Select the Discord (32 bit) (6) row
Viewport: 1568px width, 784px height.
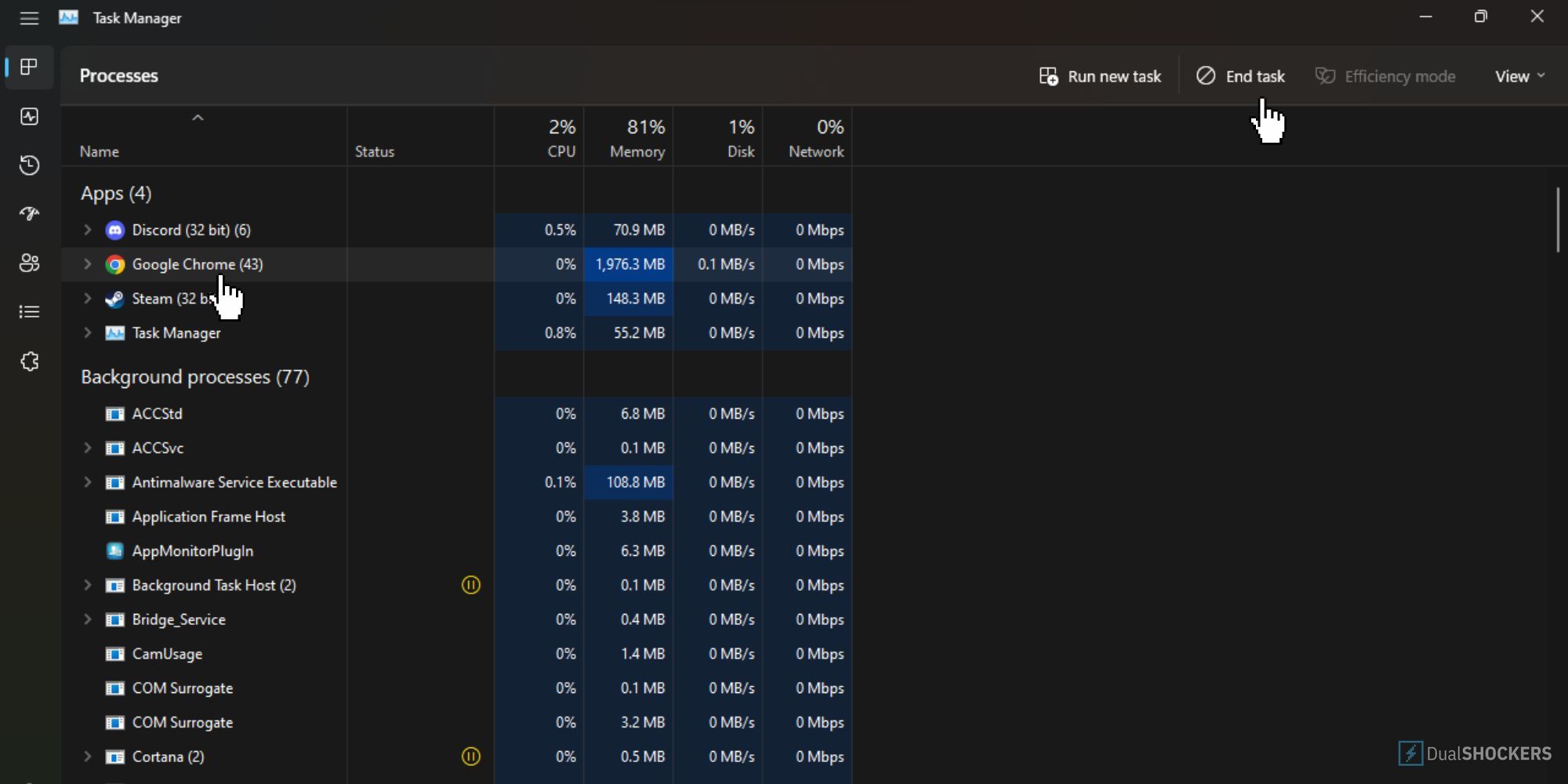457,230
